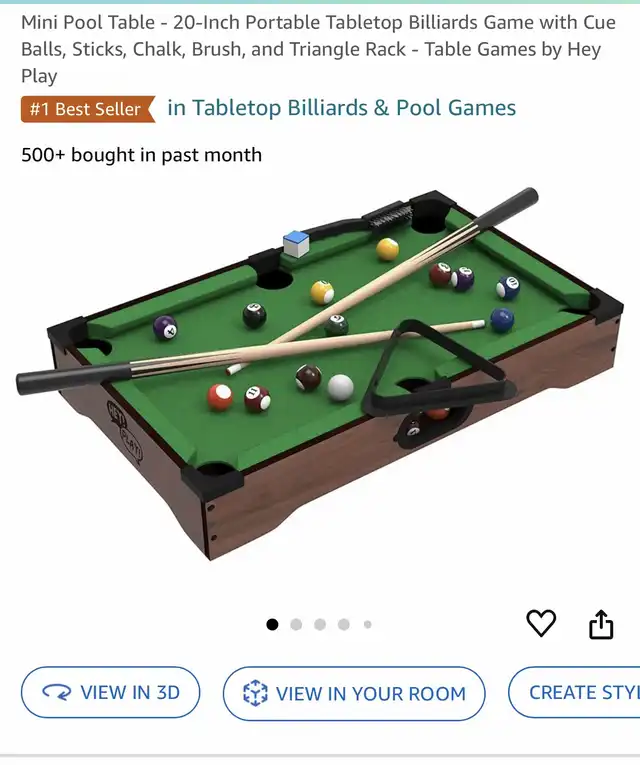
Task: Click the cube icon in View in Your Room
Action: [x=255, y=693]
